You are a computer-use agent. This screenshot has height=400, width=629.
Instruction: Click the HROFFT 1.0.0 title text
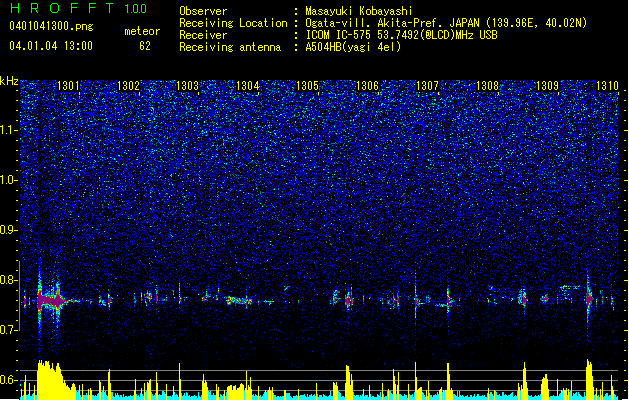[79, 8]
